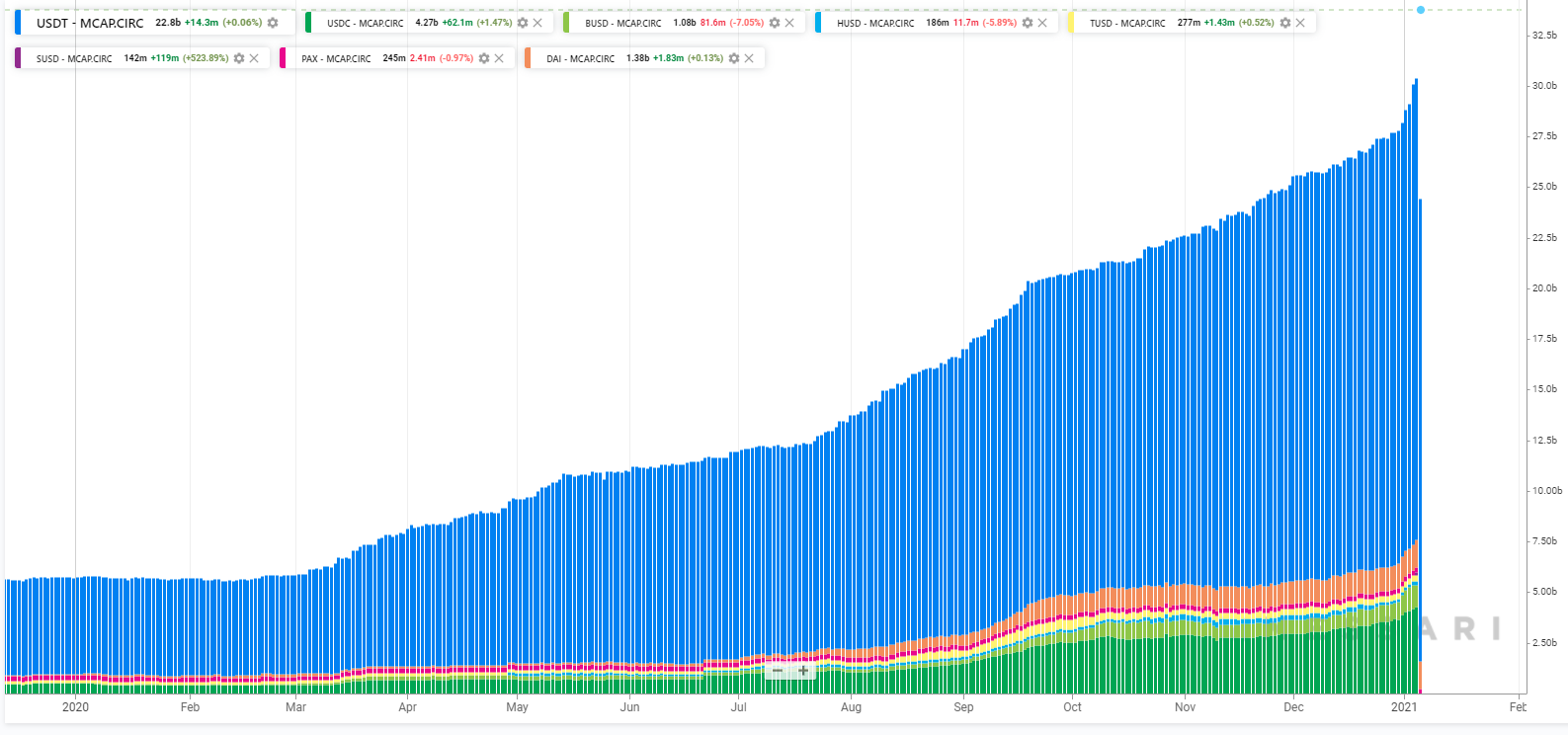The height and width of the screenshot is (735, 1568).
Task: Open PAX series settings gear
Action: [x=484, y=58]
